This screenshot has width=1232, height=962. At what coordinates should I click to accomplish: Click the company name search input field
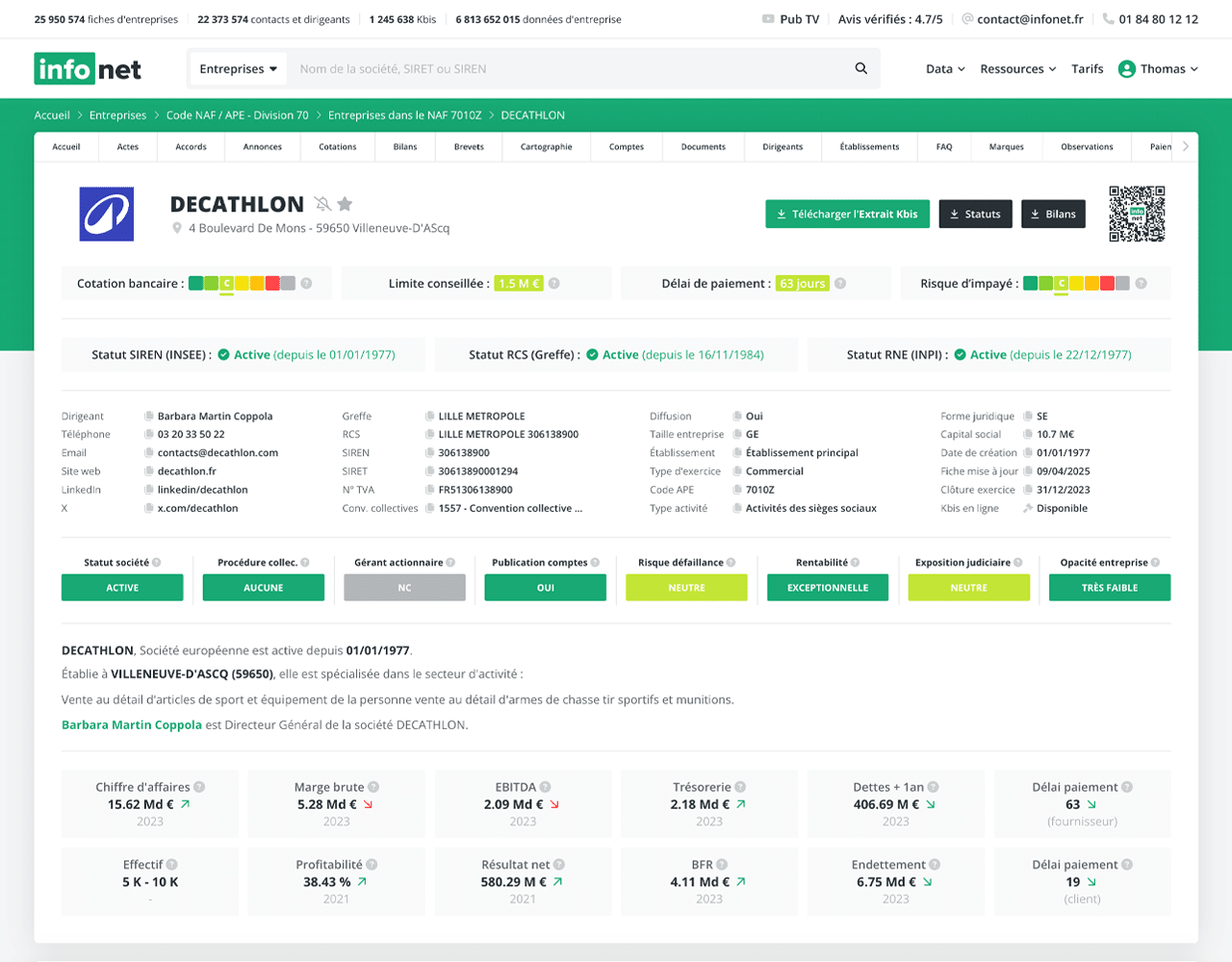pyautogui.click(x=539, y=68)
